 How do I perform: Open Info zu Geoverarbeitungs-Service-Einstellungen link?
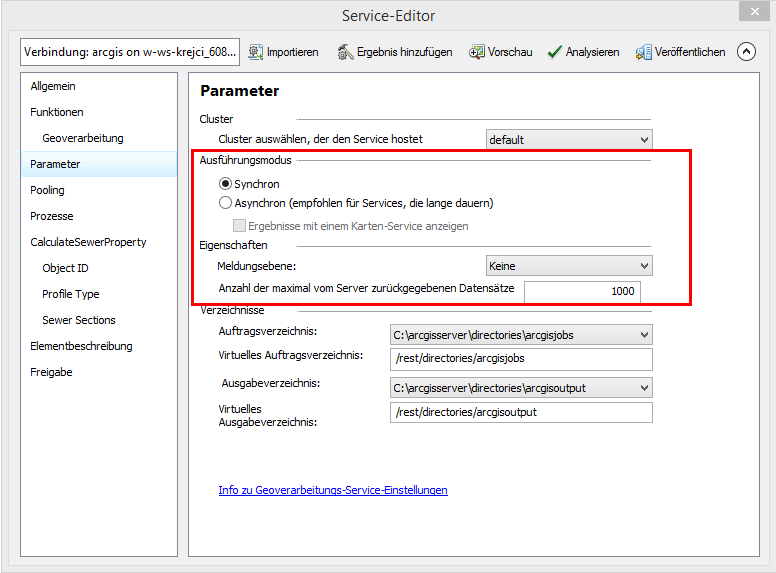[x=333, y=490]
